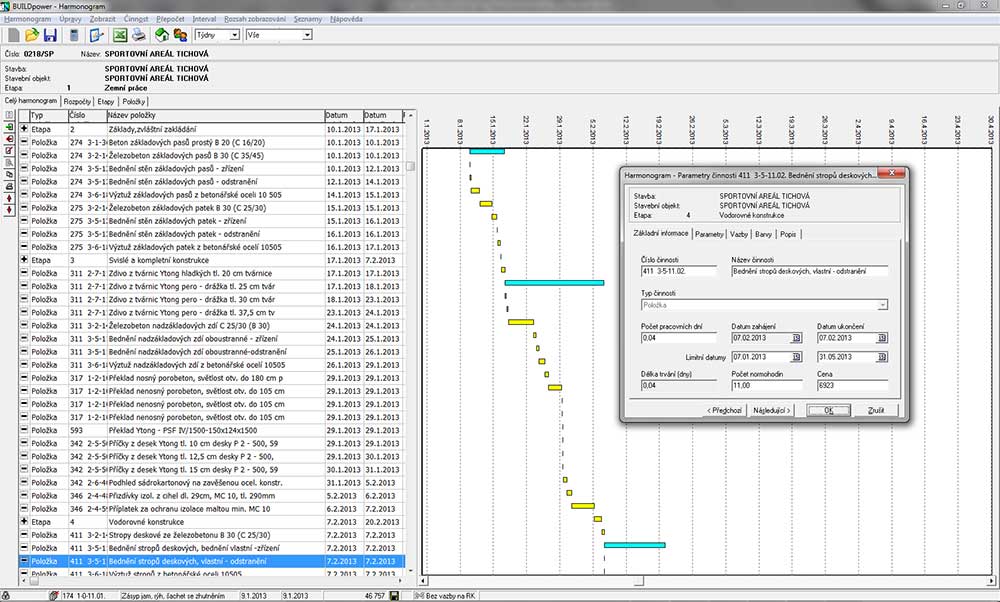Screen dimensions: 1000x602
Task: Click the BUILDpower app icon in title bar
Action: [x=6, y=6]
